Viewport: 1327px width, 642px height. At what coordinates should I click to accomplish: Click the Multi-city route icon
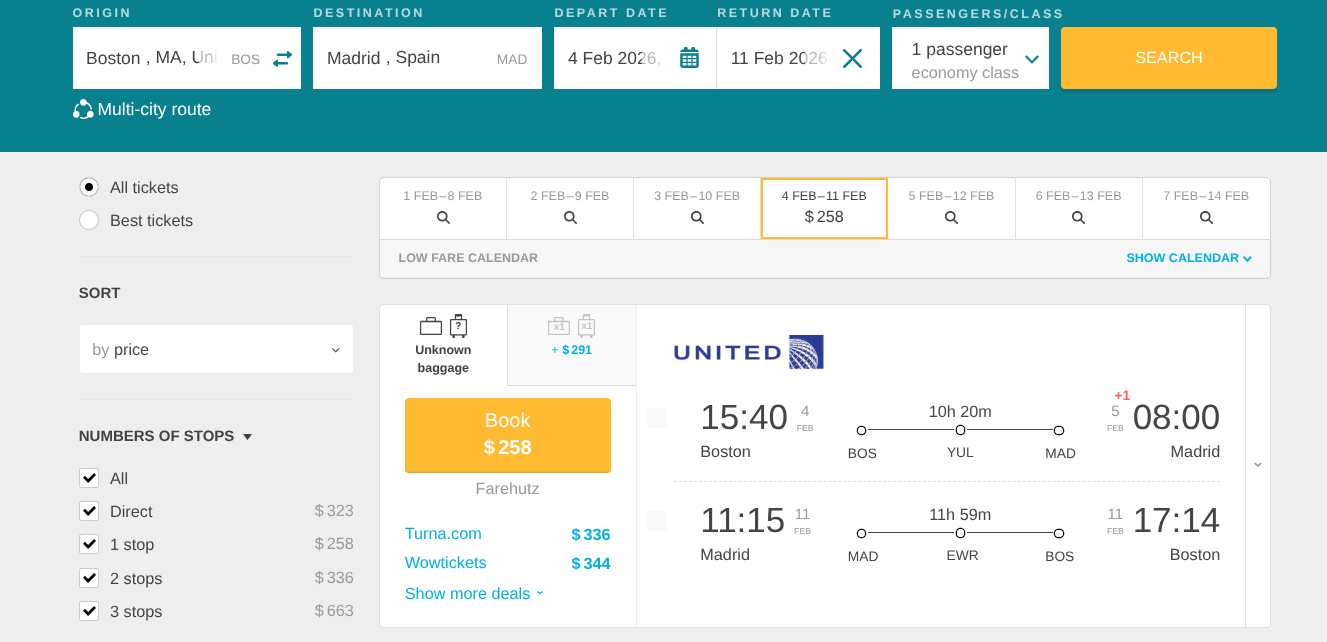(83, 110)
